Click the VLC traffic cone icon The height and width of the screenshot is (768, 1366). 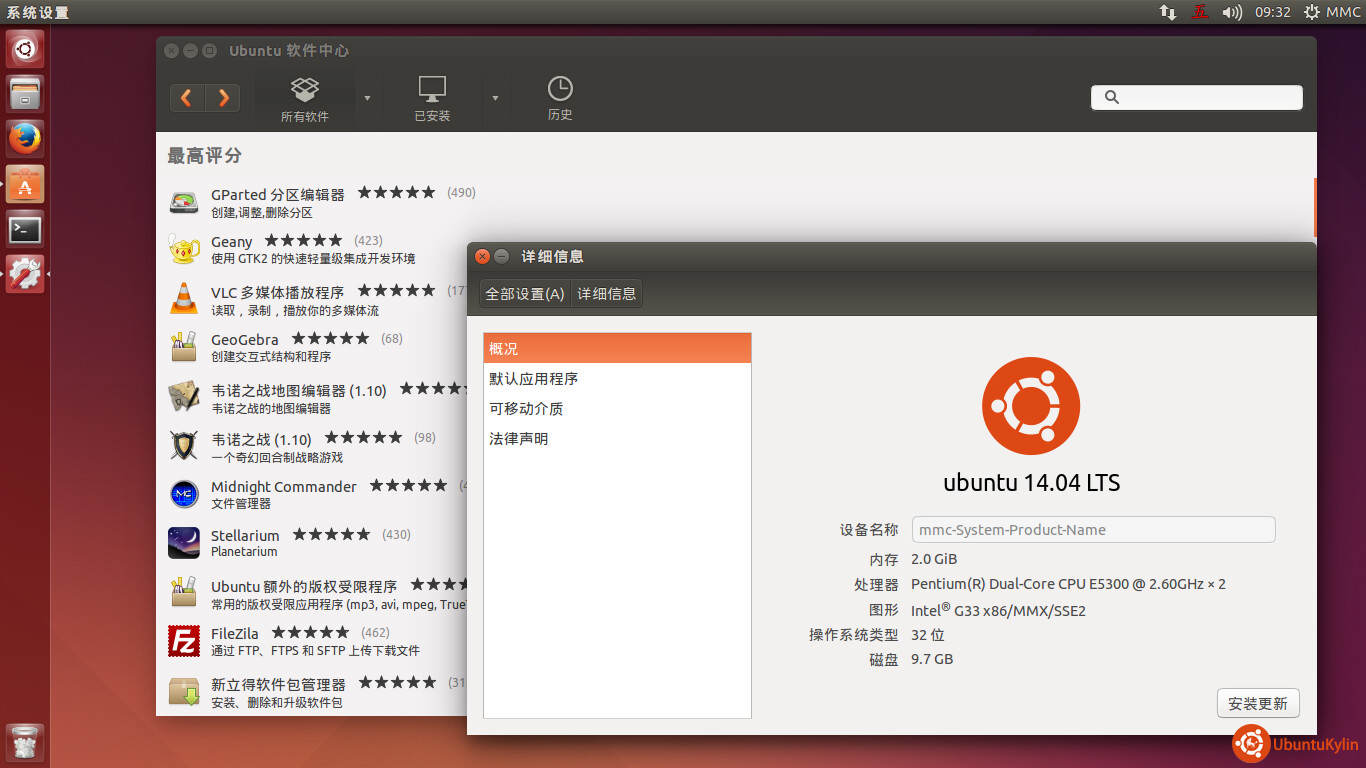184,298
